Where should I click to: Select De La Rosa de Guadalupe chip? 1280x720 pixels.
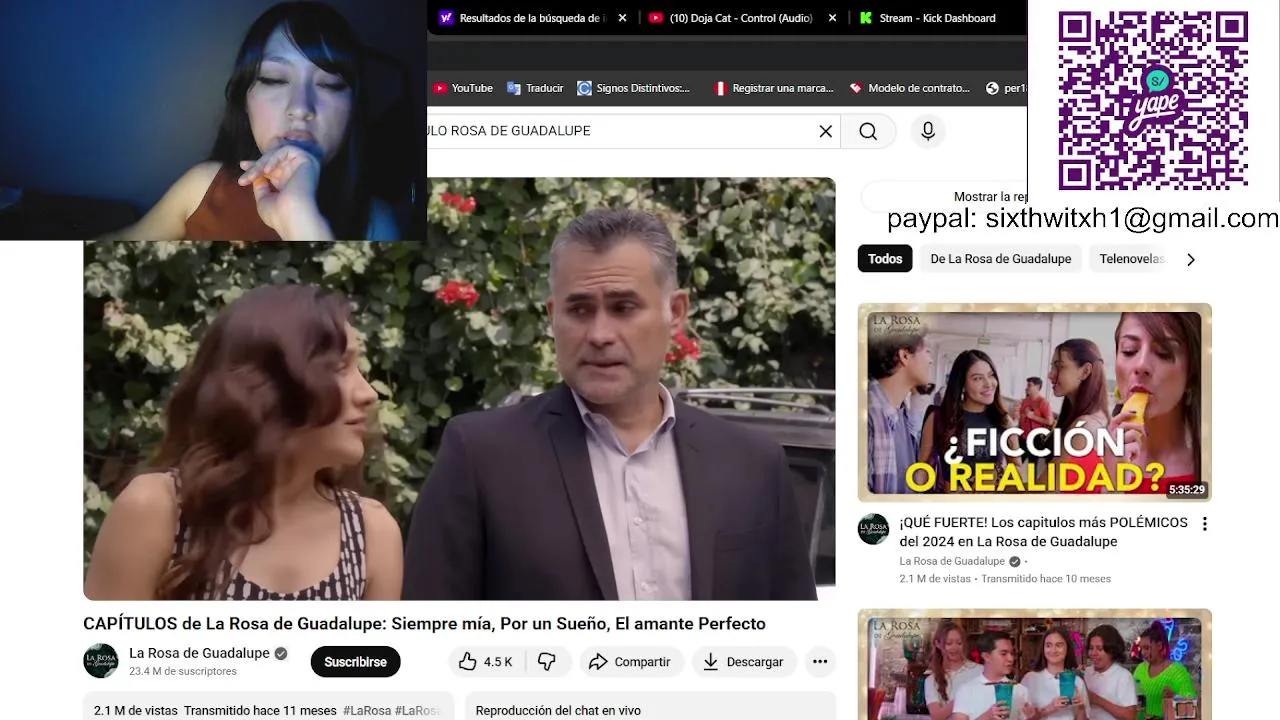click(1000, 259)
